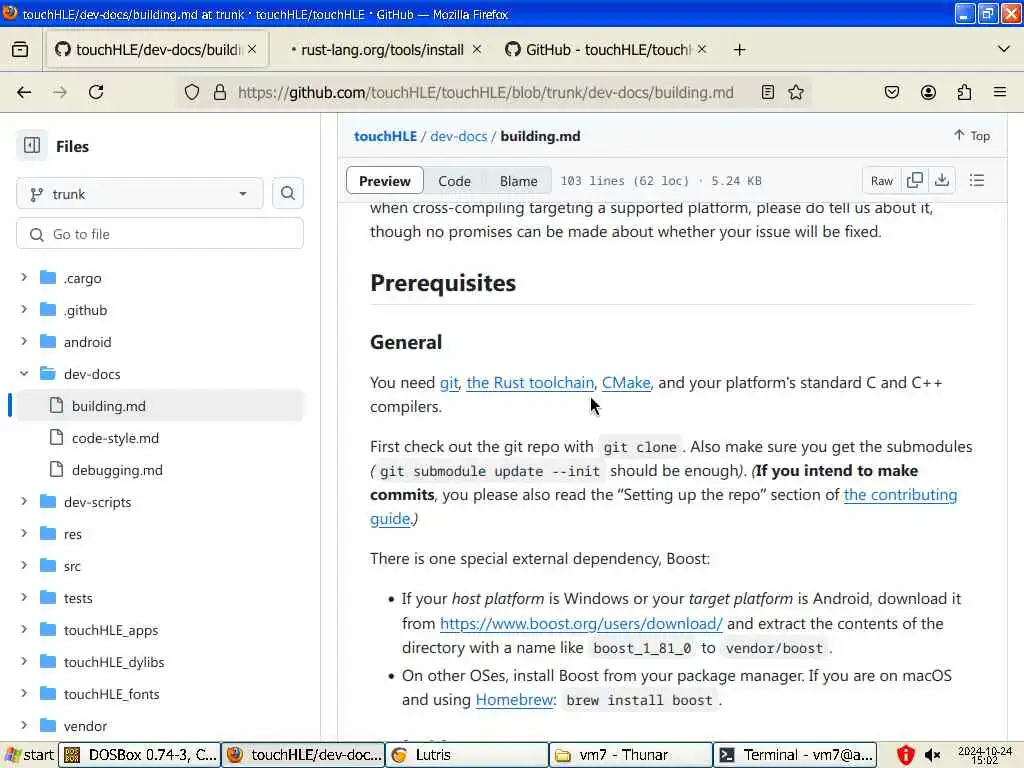The height and width of the screenshot is (768, 1024).
Task: Download the raw file icon
Action: [x=942, y=180]
